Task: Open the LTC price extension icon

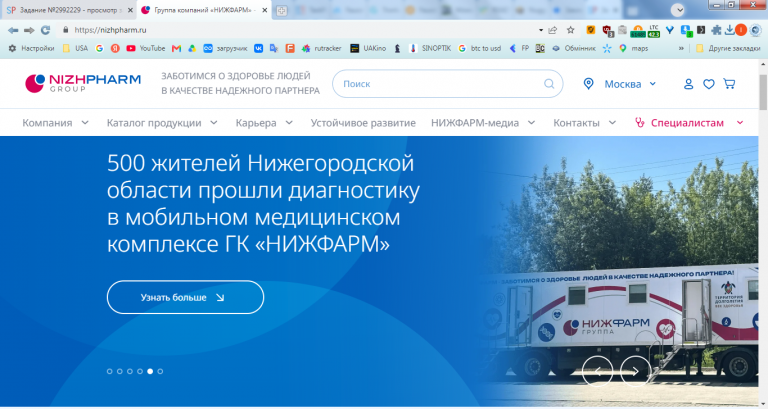Action: 654,31
